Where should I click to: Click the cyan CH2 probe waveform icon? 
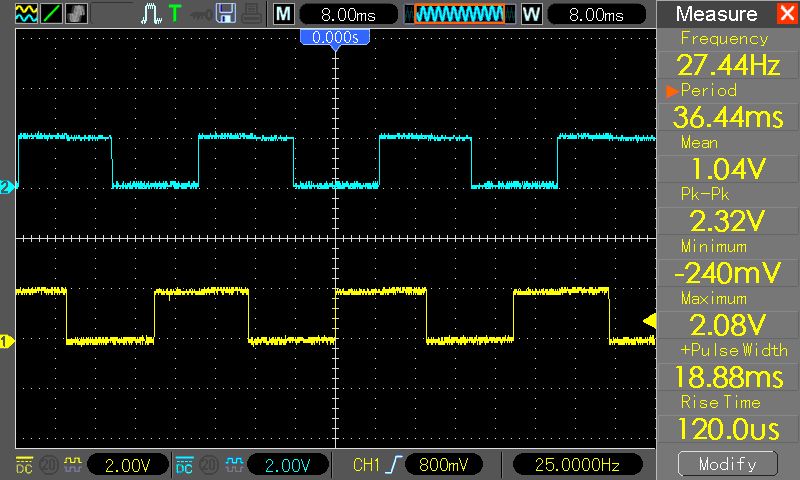point(234,465)
